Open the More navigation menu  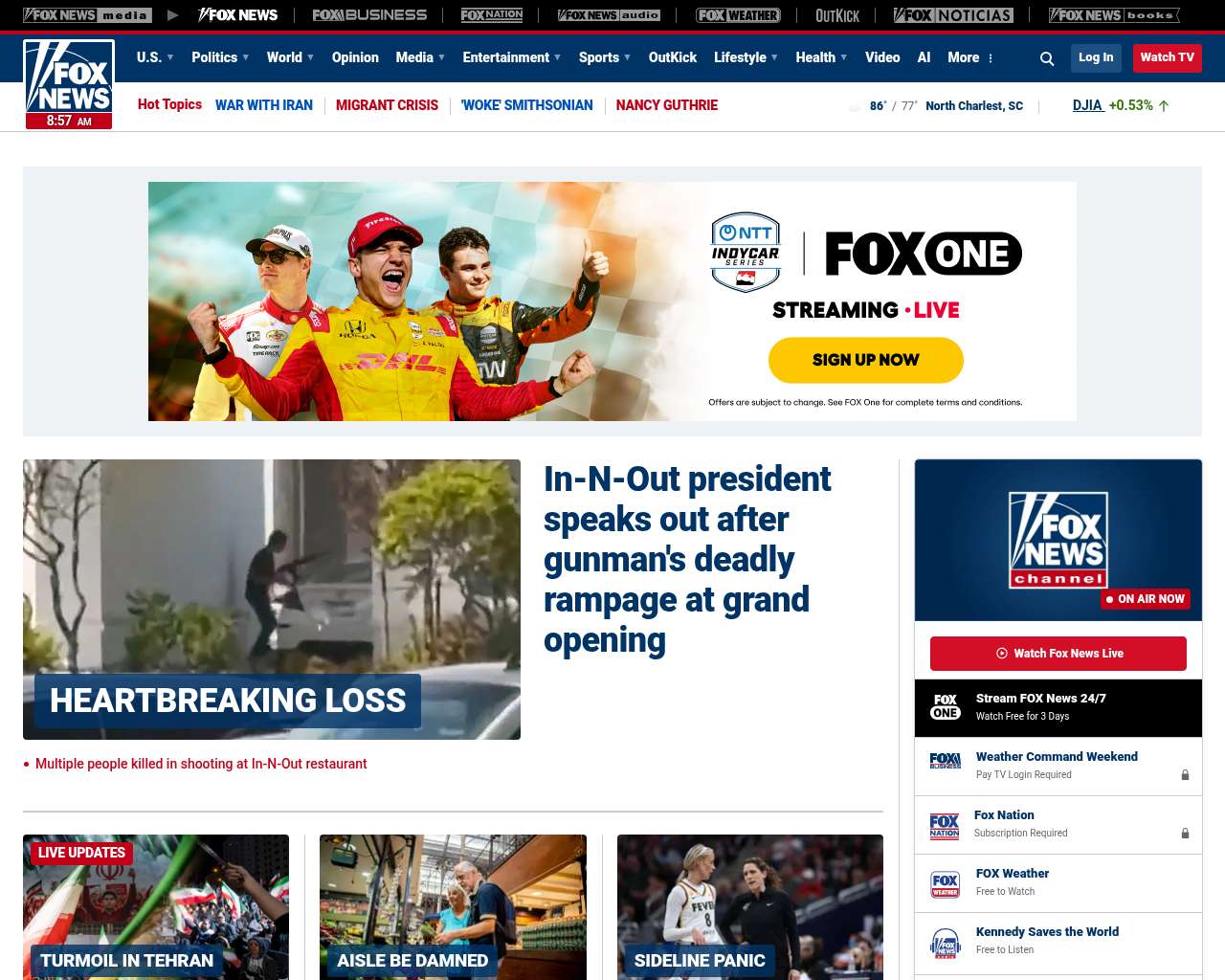[964, 57]
